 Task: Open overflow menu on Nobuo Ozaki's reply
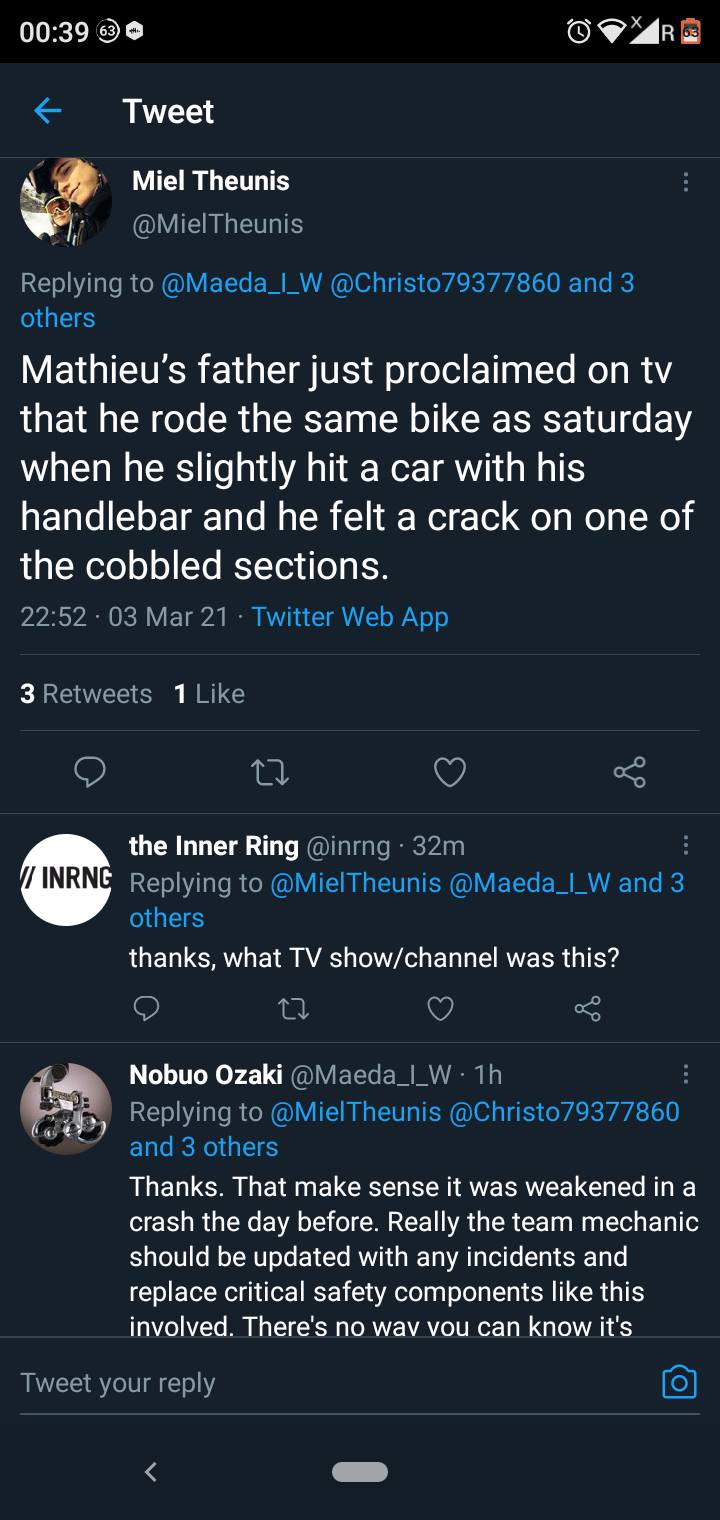click(x=685, y=1075)
